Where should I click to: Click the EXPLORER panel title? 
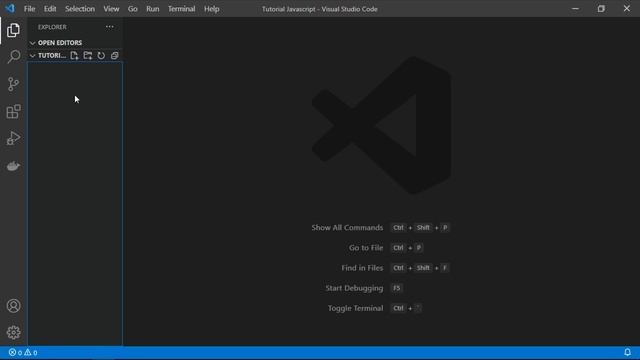pos(52,27)
